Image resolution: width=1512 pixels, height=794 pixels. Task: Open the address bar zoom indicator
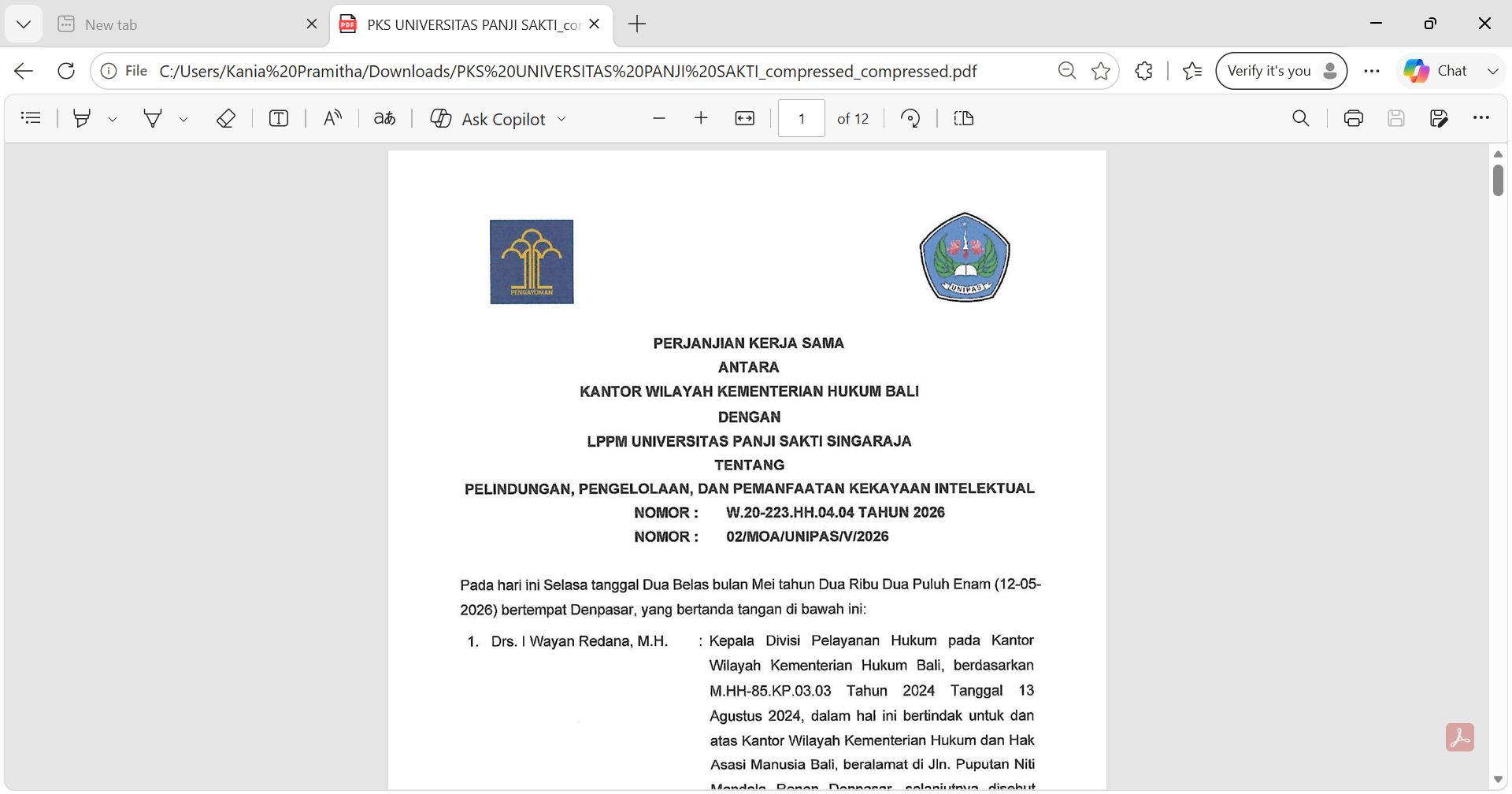coord(1067,71)
